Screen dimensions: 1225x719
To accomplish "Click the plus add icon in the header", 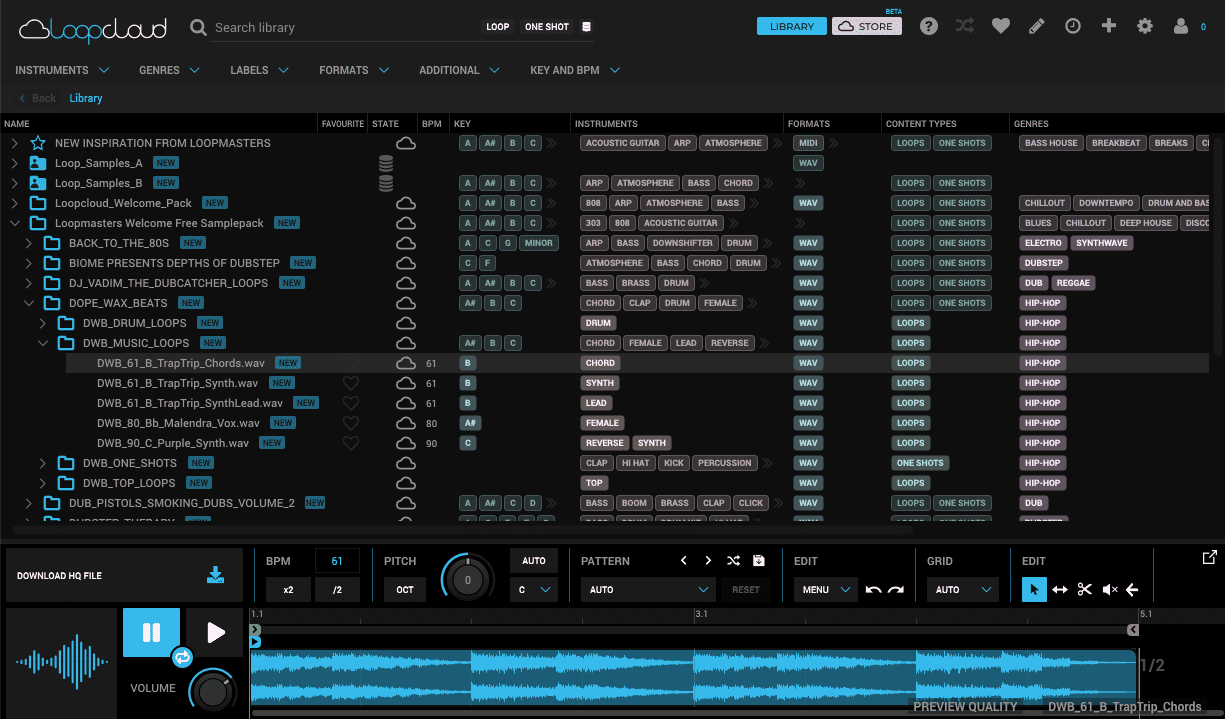I will [1109, 26].
